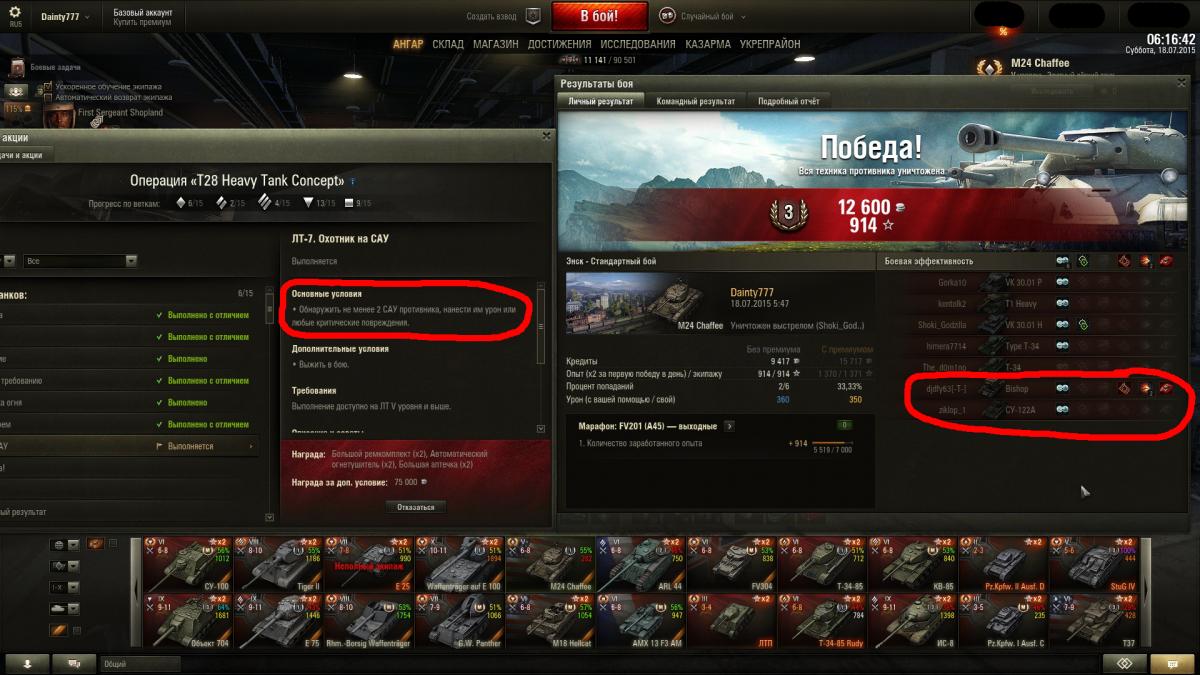Switch to the team result tab

pos(695,101)
